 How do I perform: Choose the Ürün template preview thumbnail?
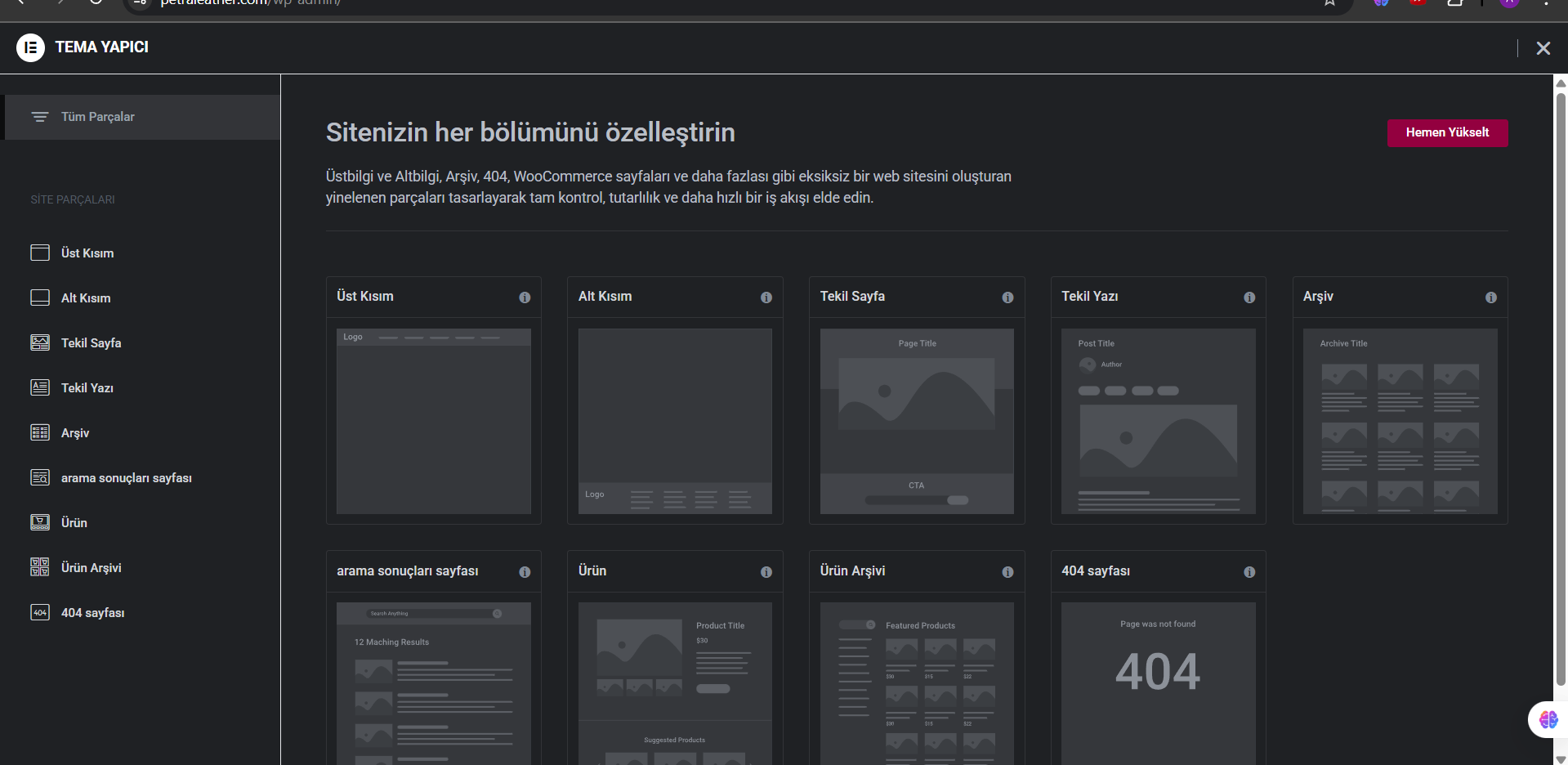pyautogui.click(x=675, y=683)
